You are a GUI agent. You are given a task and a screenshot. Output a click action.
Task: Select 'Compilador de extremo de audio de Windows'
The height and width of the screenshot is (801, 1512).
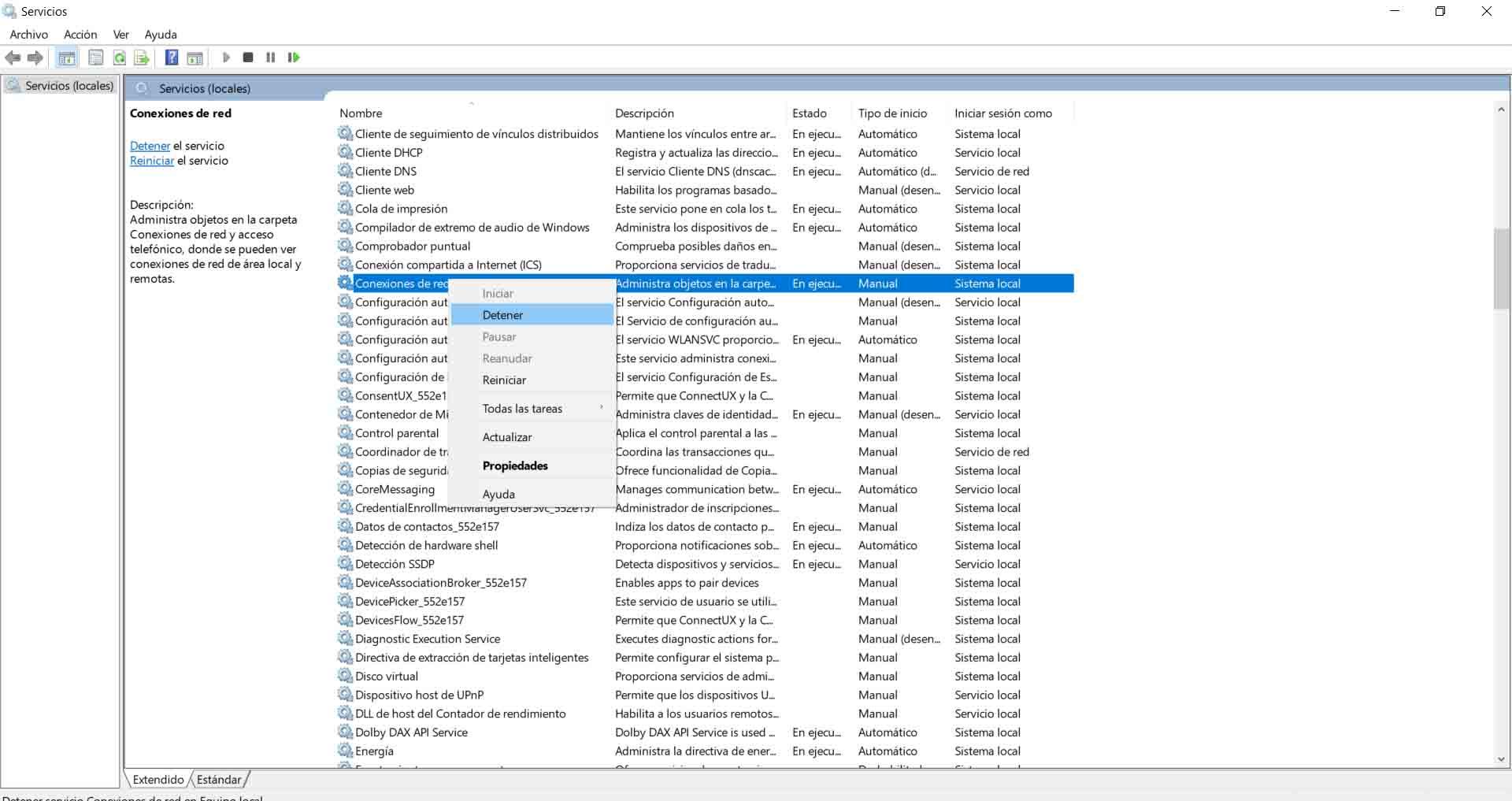(x=472, y=228)
